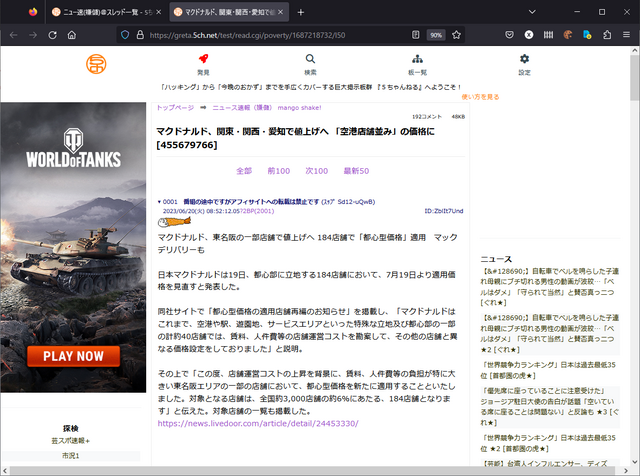Expand the list all tabs chevron
This screenshot has width=640, height=476.
(x=532, y=12)
